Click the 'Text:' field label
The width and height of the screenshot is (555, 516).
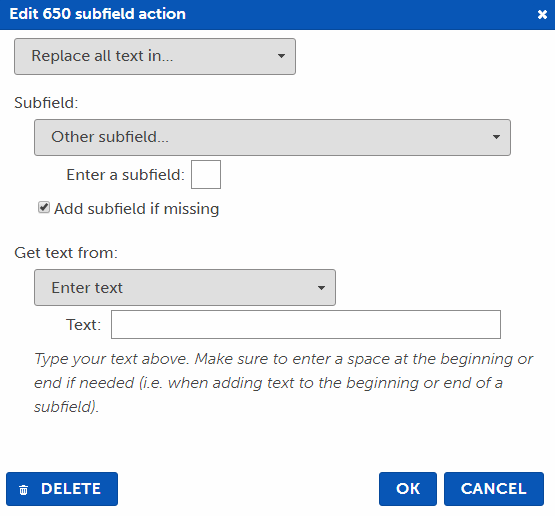pyautogui.click(x=84, y=325)
